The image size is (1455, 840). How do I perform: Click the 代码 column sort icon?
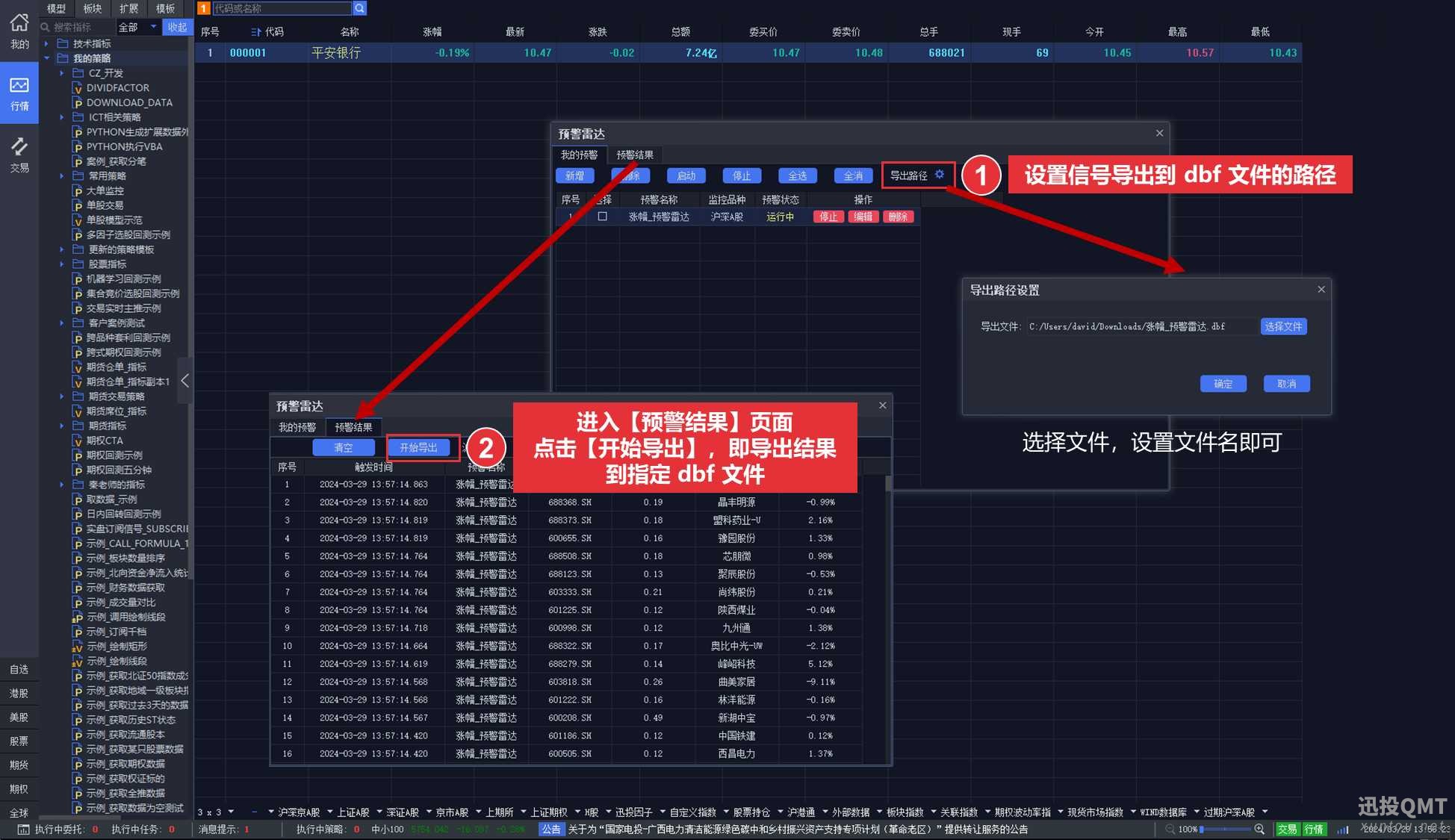pos(255,32)
